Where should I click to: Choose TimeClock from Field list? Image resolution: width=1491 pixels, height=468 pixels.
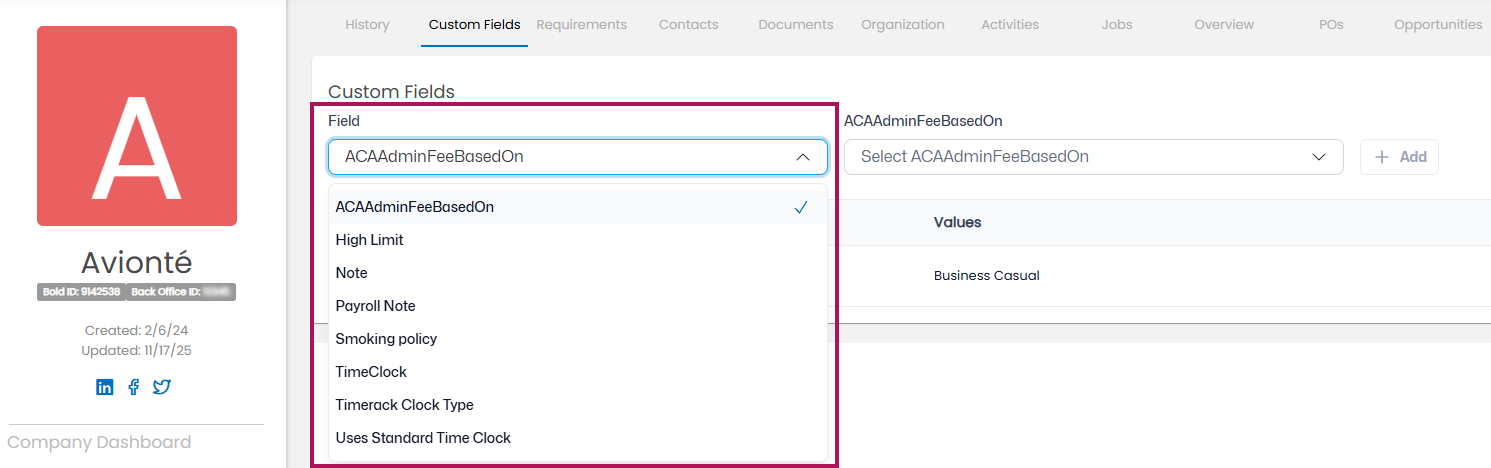[577, 372]
